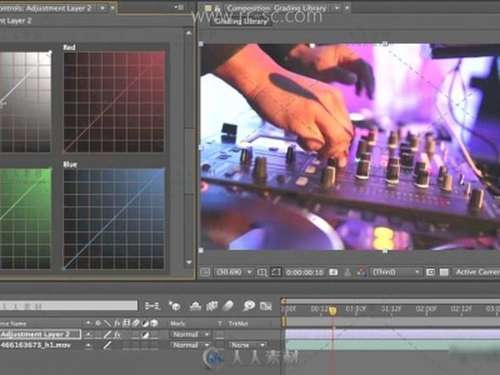Viewport: 500px width, 375px height.
Task: Open blending mode dropdown for Adjustment Layer 2
Action: pos(191,334)
